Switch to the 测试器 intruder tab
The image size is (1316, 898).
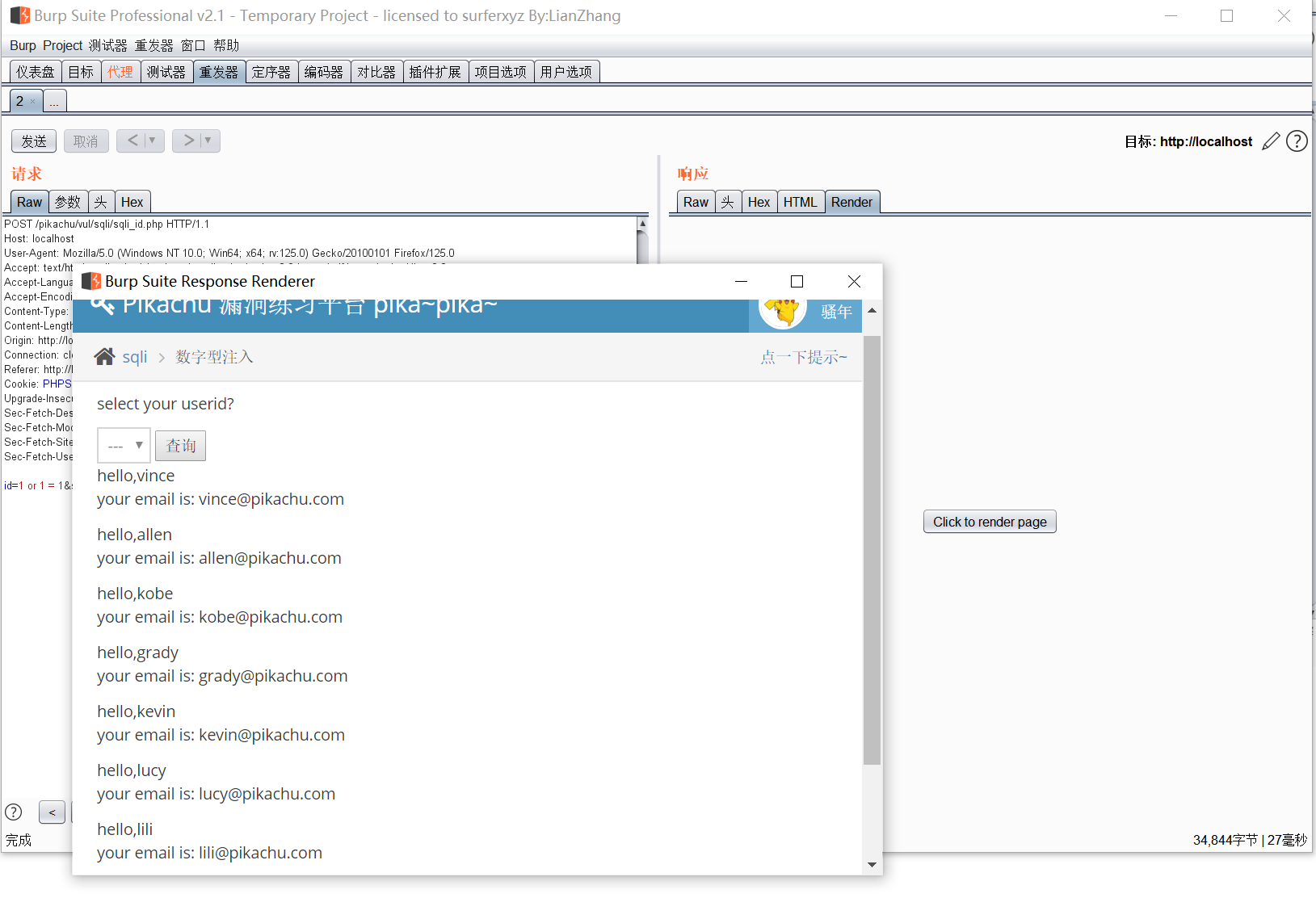coord(166,72)
